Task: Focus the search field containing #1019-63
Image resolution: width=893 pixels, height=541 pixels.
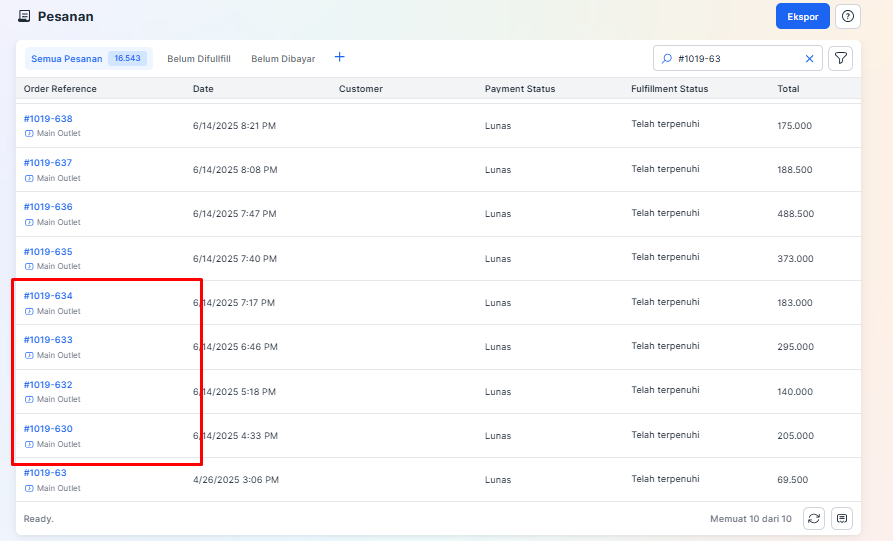Action: coord(738,59)
